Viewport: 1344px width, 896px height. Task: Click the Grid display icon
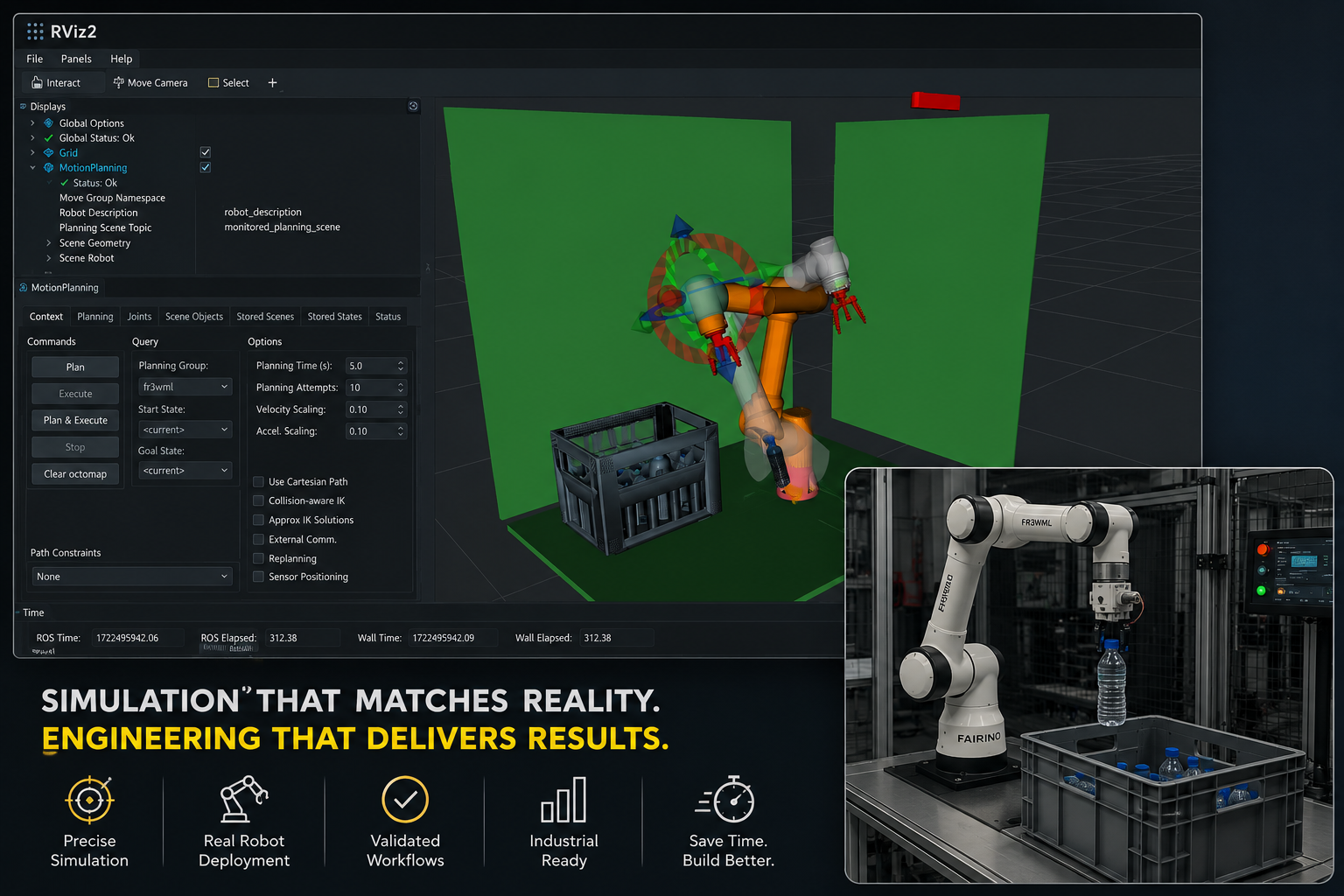(x=49, y=153)
